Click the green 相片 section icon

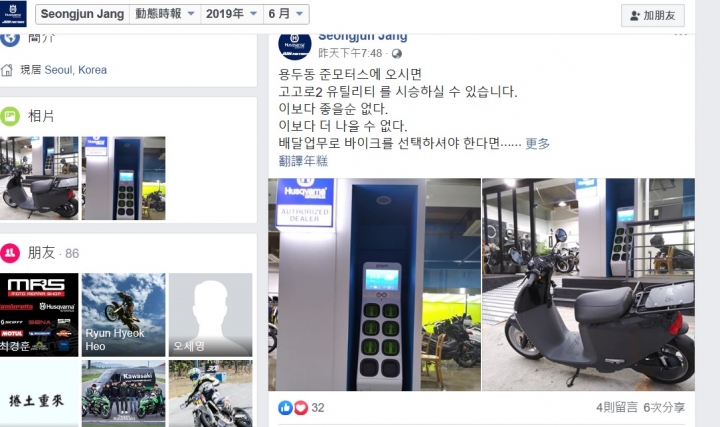tap(10, 116)
